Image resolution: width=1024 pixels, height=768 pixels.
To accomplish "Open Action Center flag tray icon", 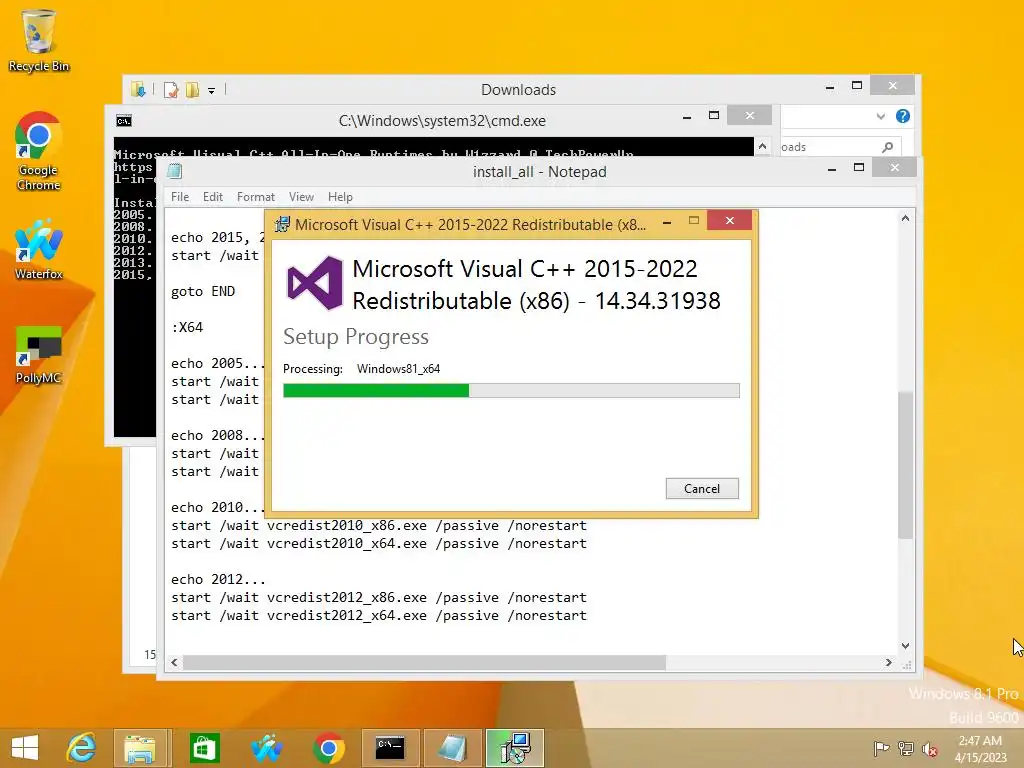I will pos(881,748).
